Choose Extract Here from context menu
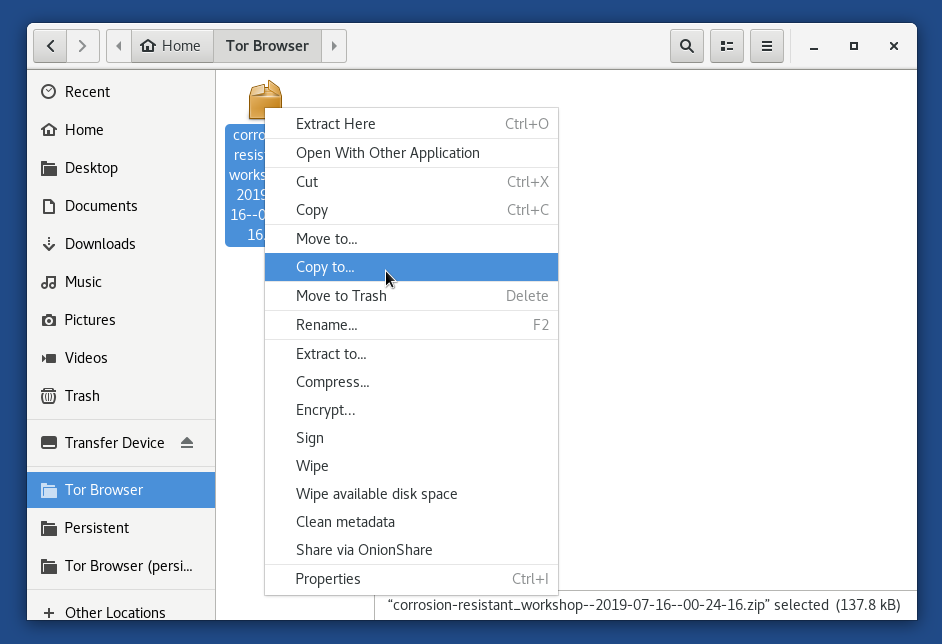The image size is (942, 644). [x=412, y=124]
